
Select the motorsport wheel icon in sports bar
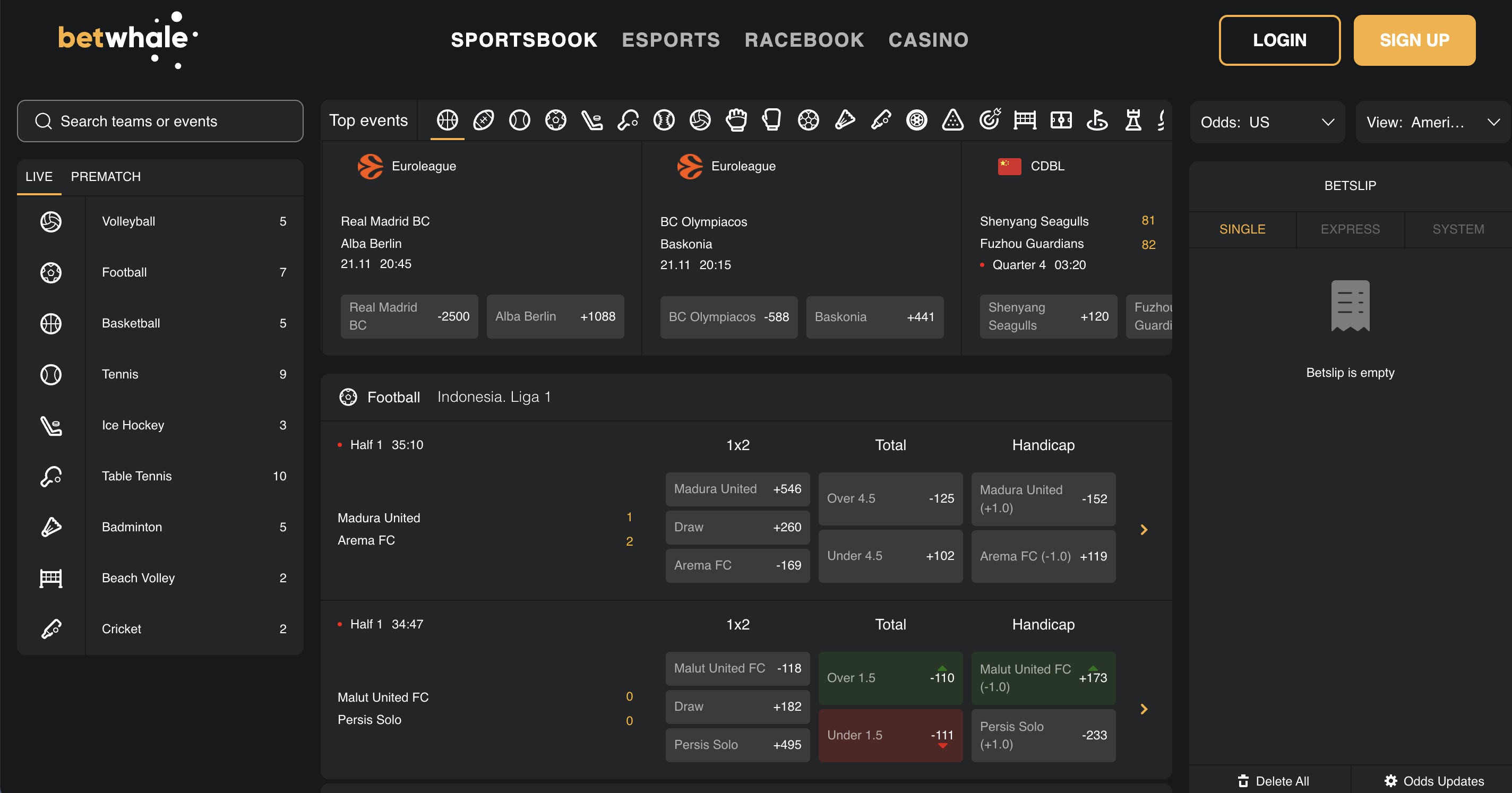click(917, 120)
